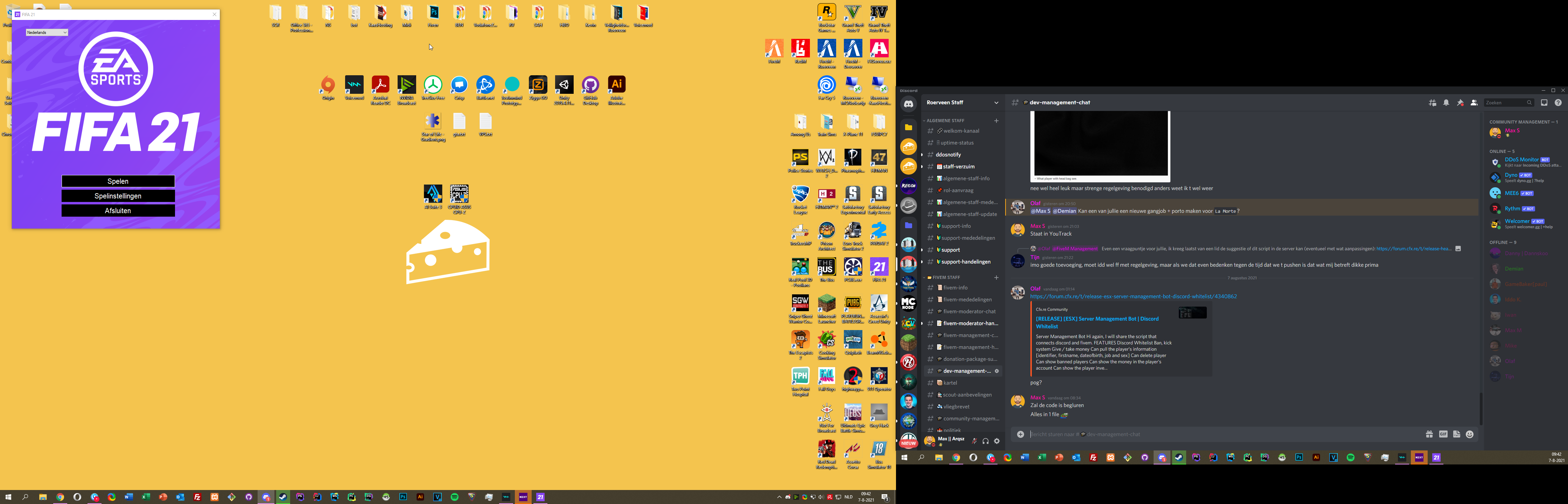Open the Discord inbox icon
Screen dimensions: 1568x504
click(1543, 103)
